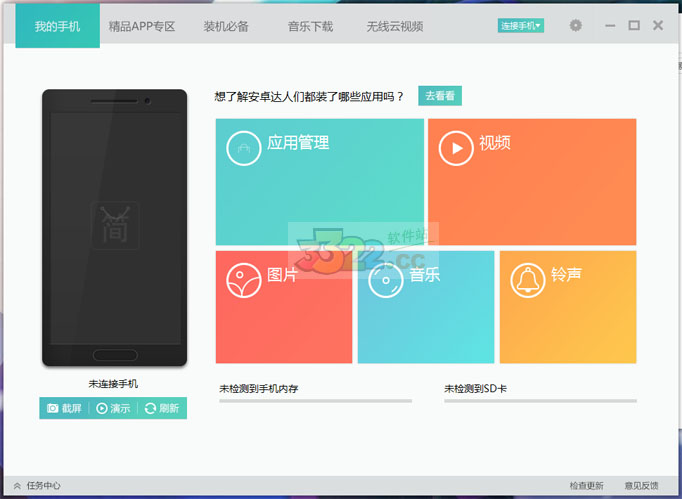Open the 铃声 ringtone tile
The height and width of the screenshot is (499, 682).
click(x=568, y=307)
